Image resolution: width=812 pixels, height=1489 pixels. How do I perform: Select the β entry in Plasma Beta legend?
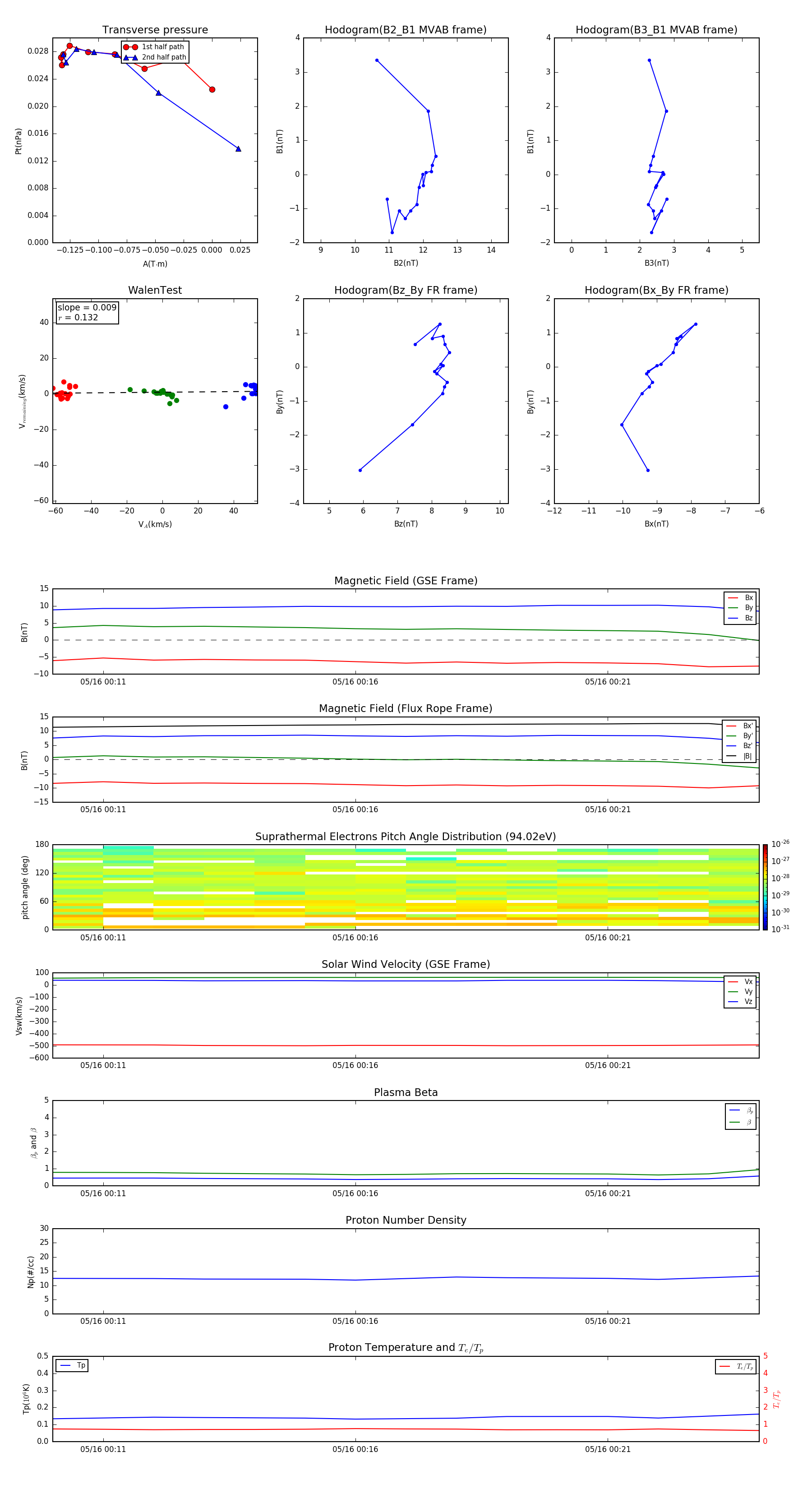tap(741, 1122)
